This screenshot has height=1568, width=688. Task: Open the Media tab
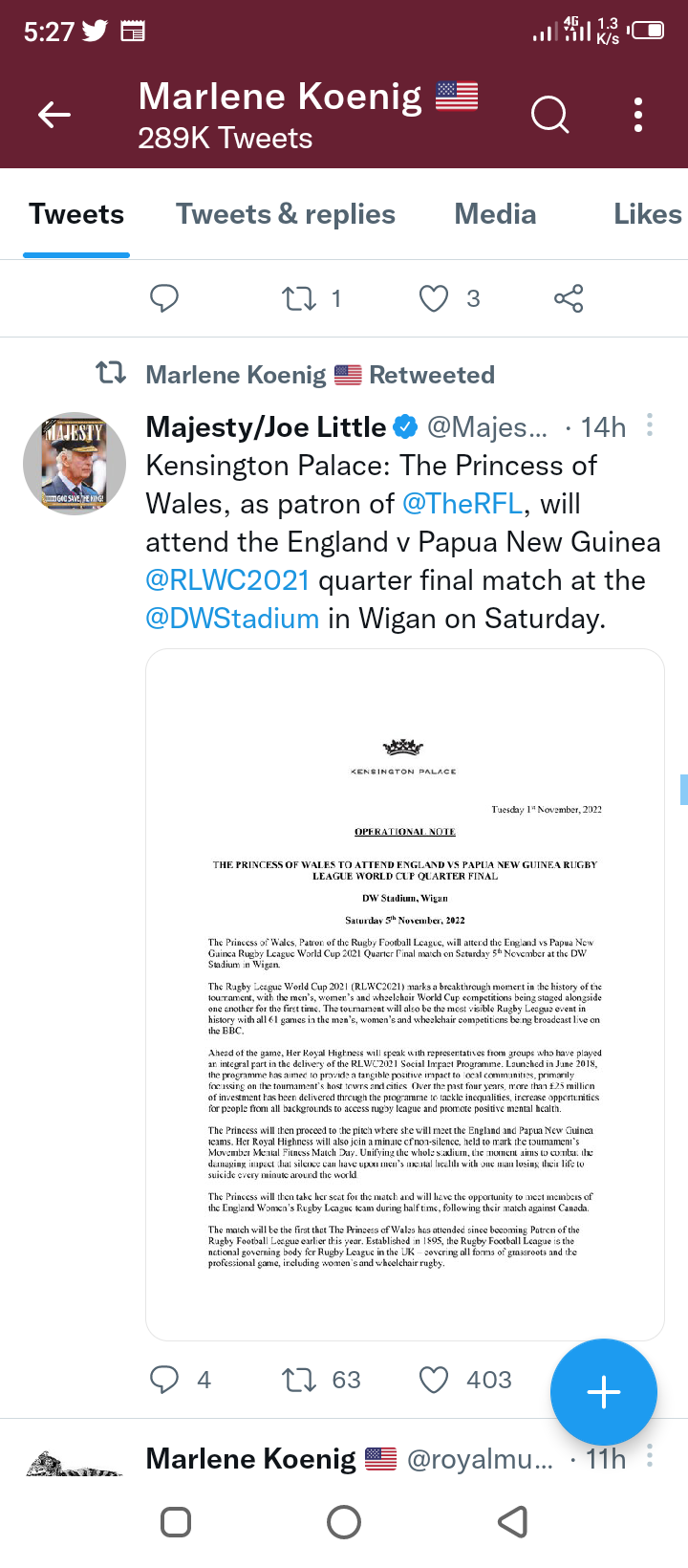point(495,214)
